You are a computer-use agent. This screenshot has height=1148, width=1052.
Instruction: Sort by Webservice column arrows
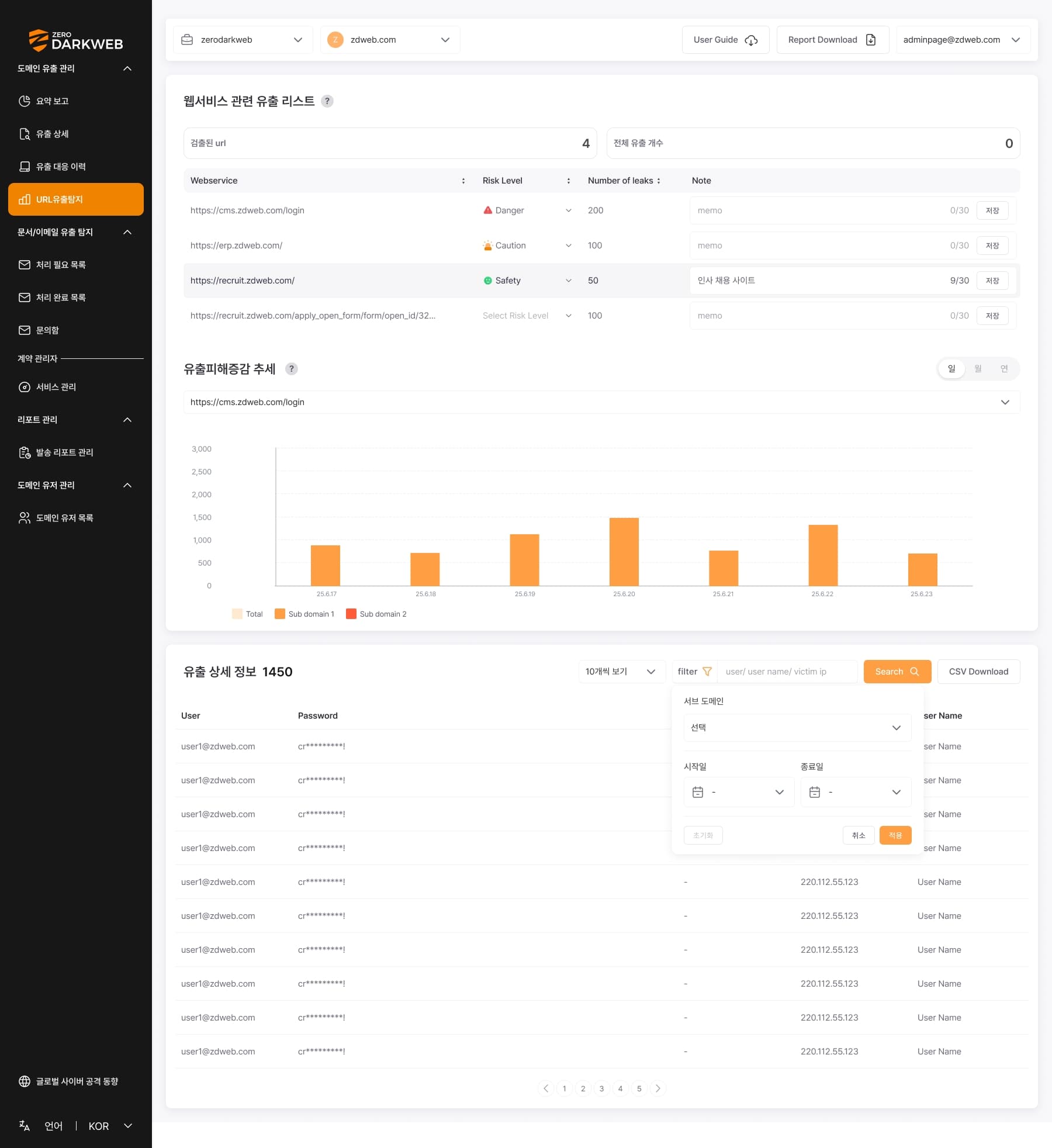463,181
